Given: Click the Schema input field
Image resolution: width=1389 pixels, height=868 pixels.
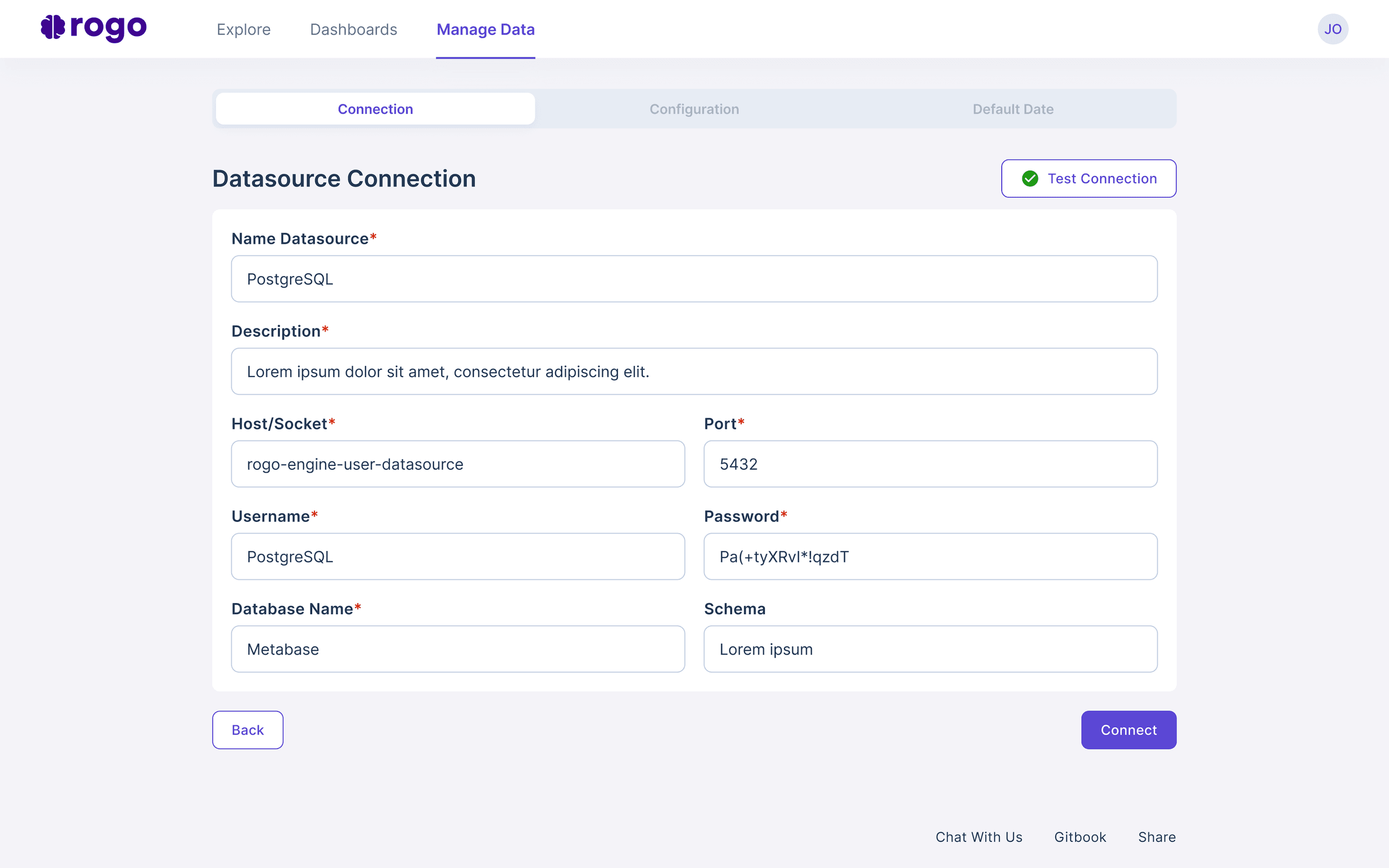Looking at the screenshot, I should point(930,649).
